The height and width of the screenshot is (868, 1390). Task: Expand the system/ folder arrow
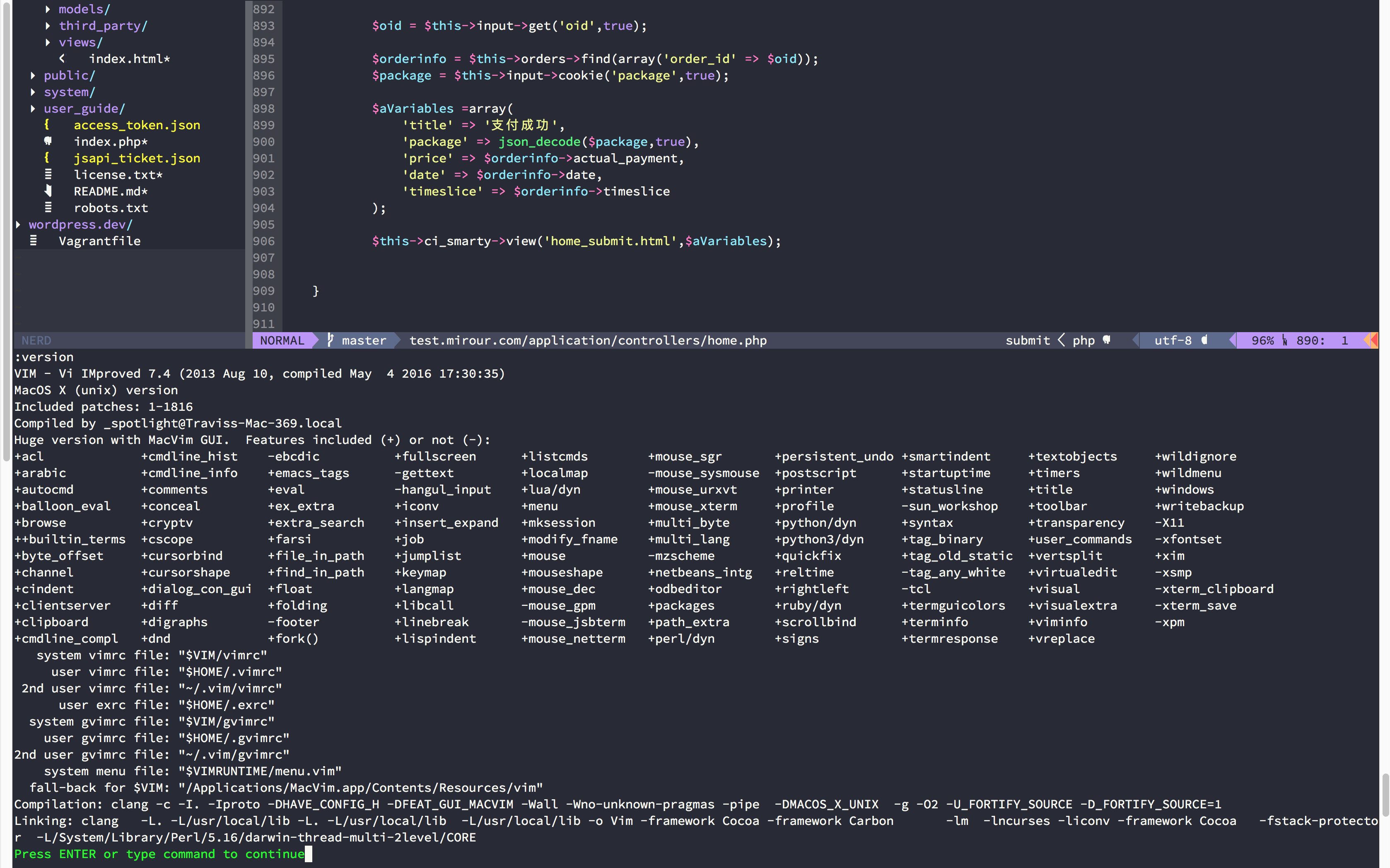pyautogui.click(x=33, y=92)
